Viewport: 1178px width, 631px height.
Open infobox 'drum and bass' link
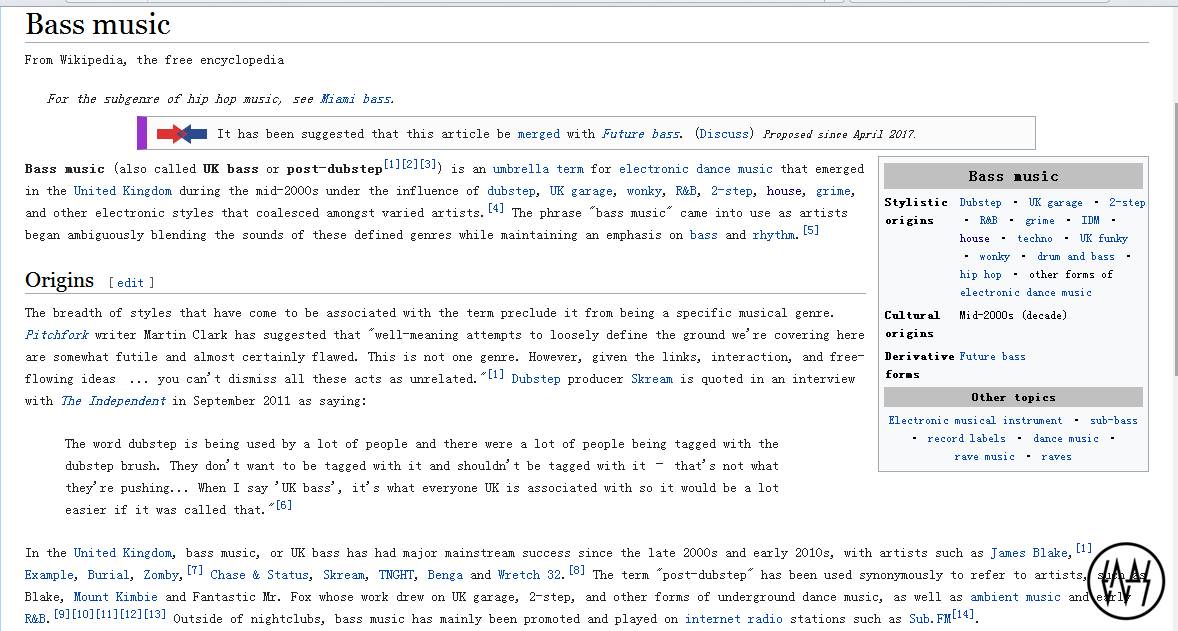1076,257
